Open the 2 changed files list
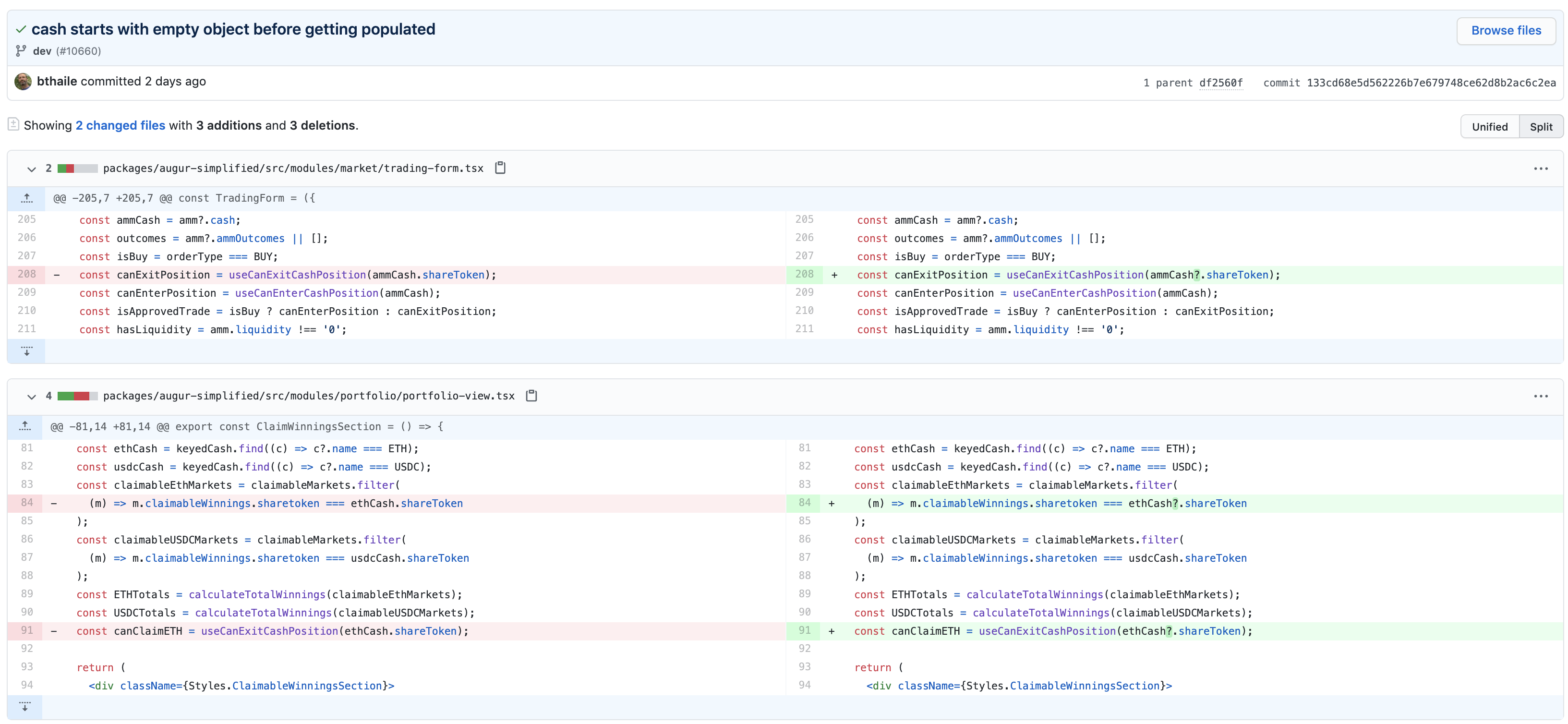This screenshot has width=1568, height=724. (121, 125)
